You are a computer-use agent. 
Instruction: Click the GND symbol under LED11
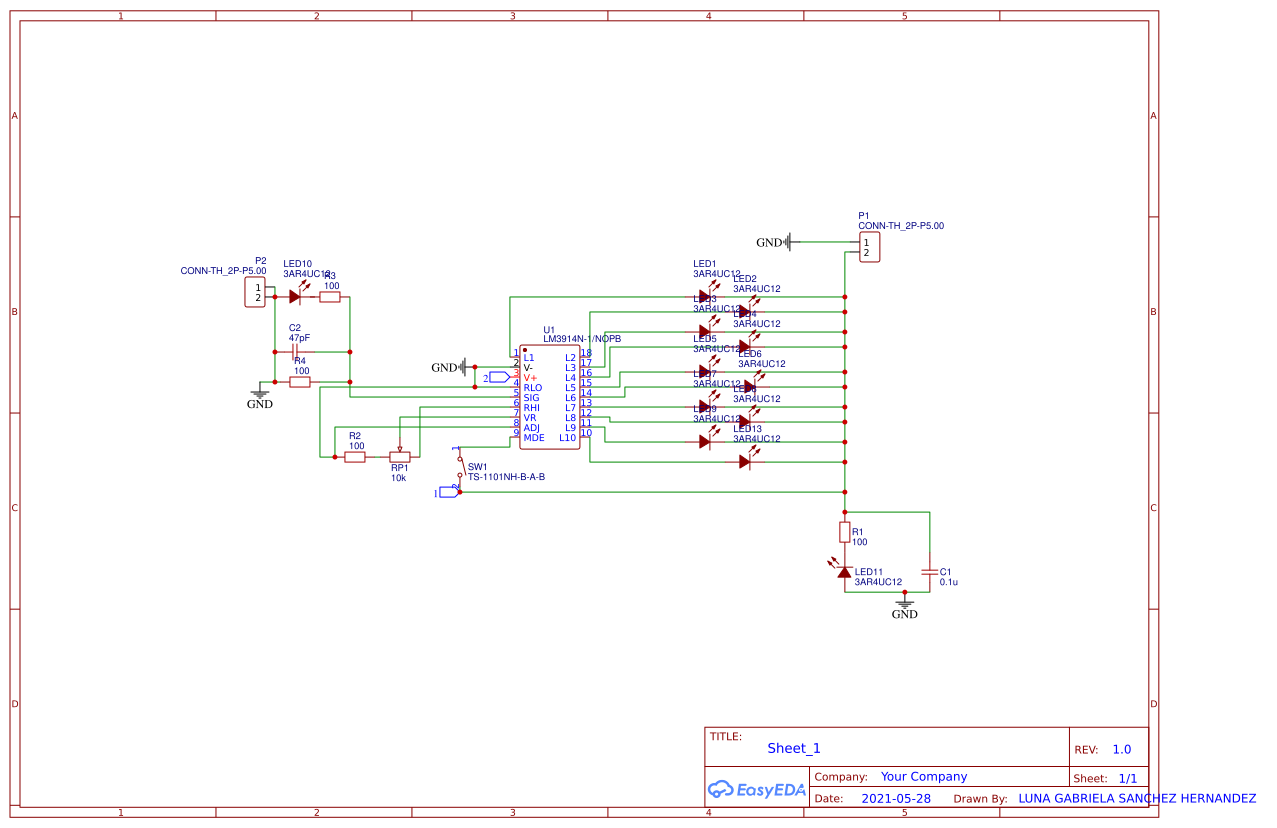(905, 605)
